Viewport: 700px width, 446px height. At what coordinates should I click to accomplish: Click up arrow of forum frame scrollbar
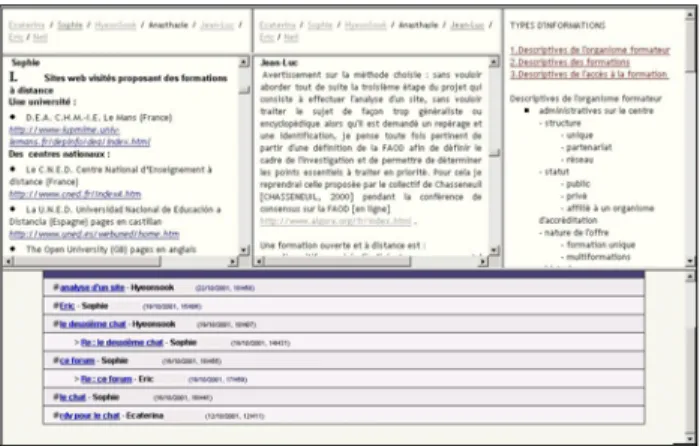click(690, 277)
